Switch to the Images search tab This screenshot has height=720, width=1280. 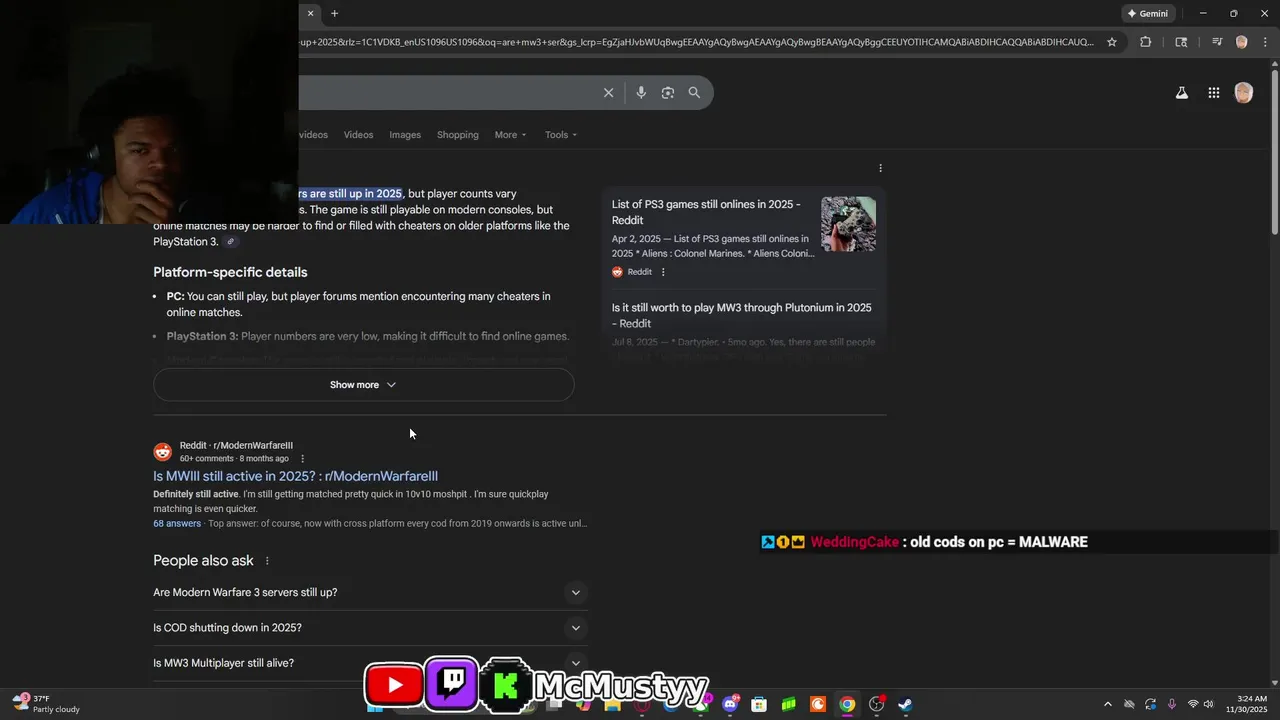405,135
